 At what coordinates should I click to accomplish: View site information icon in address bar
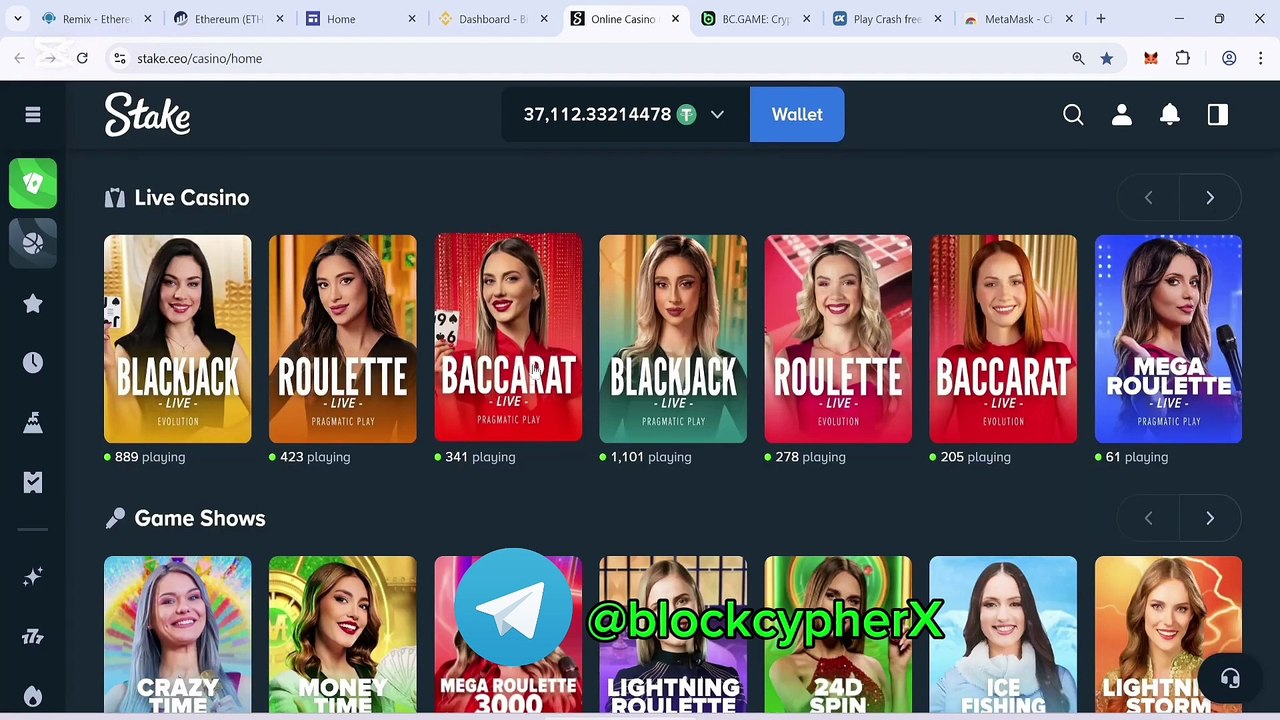point(119,58)
